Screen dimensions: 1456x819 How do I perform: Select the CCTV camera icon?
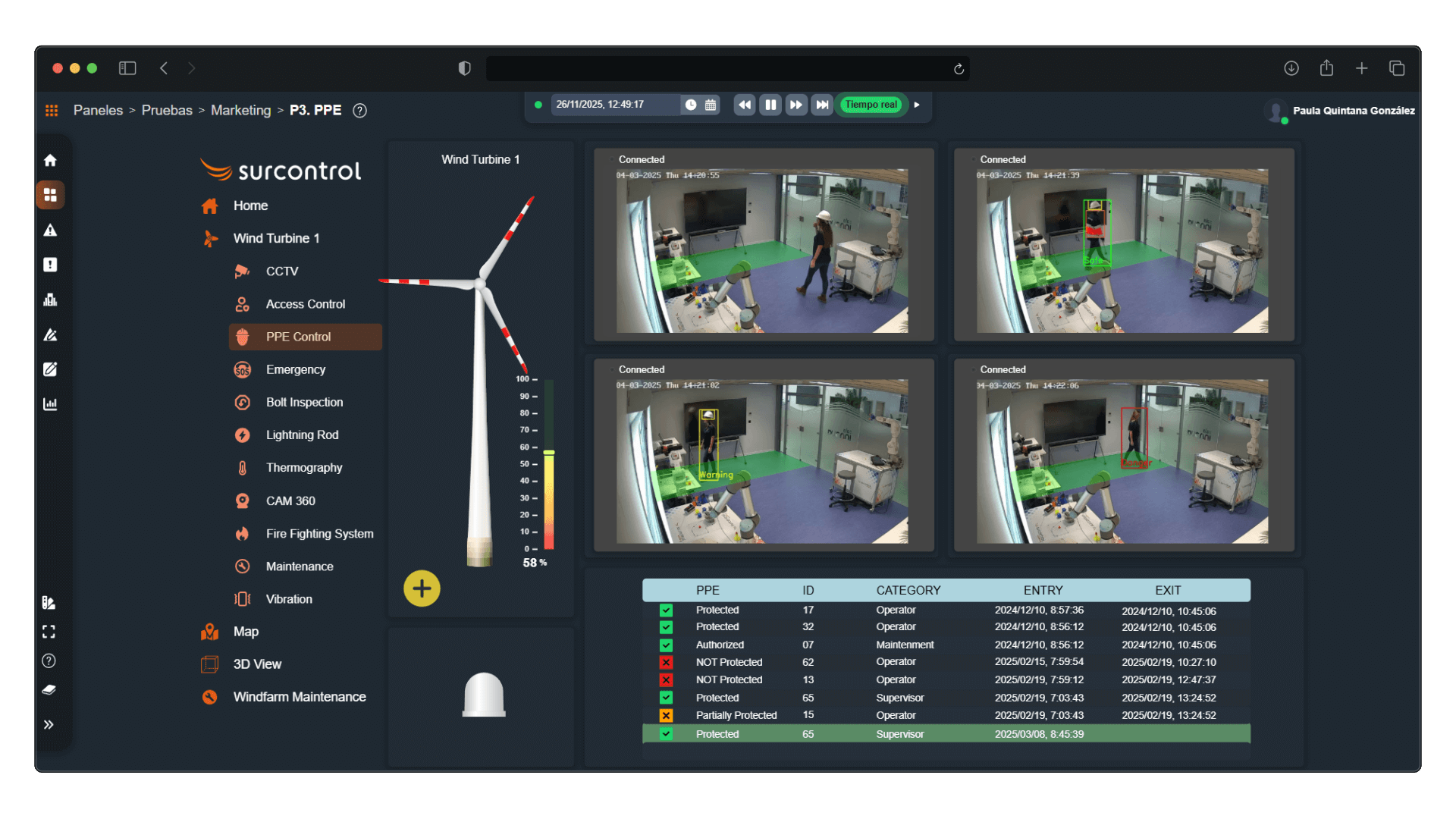pos(242,271)
